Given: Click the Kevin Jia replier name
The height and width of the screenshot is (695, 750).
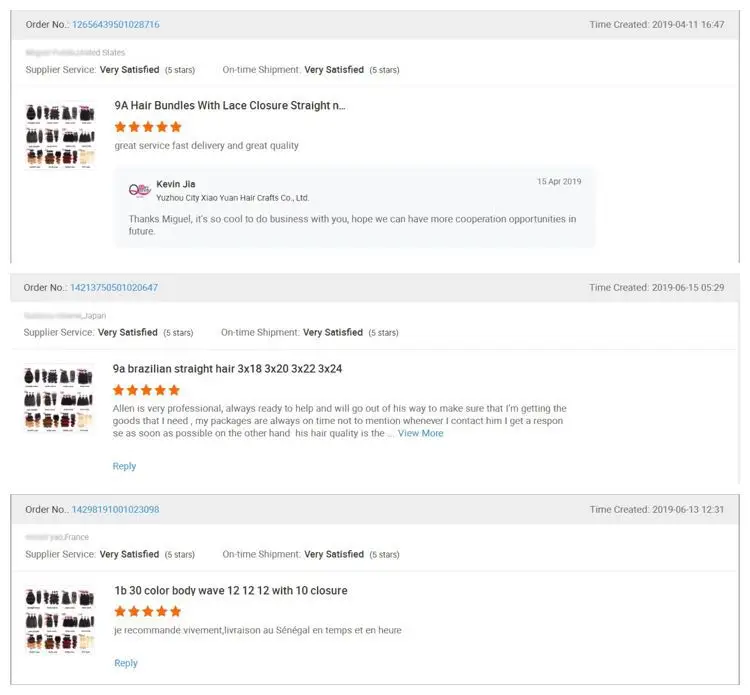Looking at the screenshot, I should tap(176, 184).
